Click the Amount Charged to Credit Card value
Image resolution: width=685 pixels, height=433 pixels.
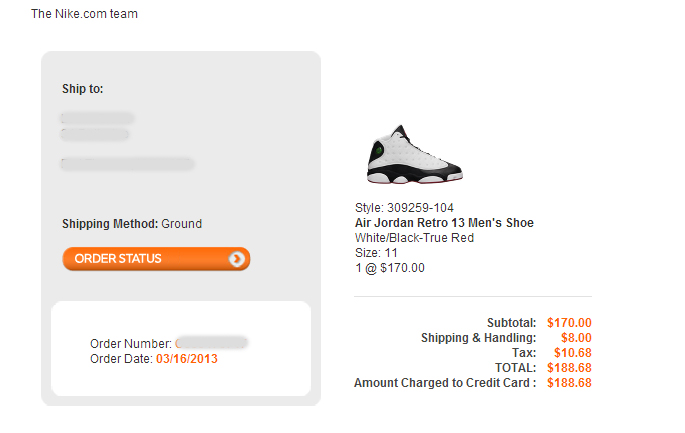click(x=569, y=383)
